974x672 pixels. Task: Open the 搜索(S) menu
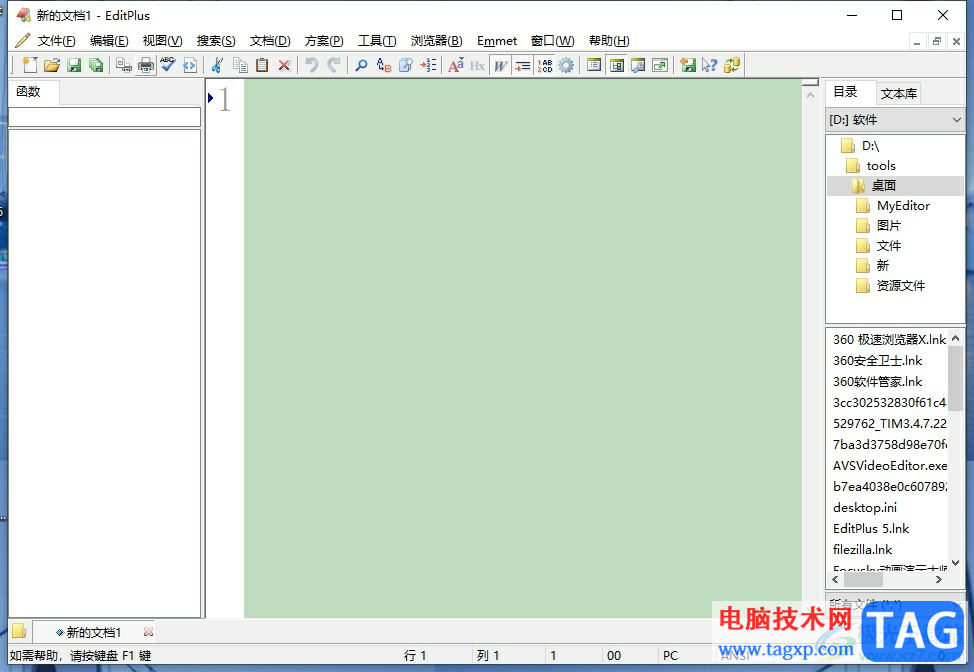tap(216, 40)
